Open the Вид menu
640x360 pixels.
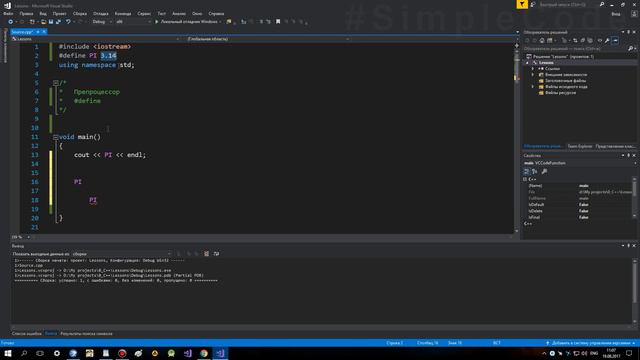pyautogui.click(x=43, y=13)
